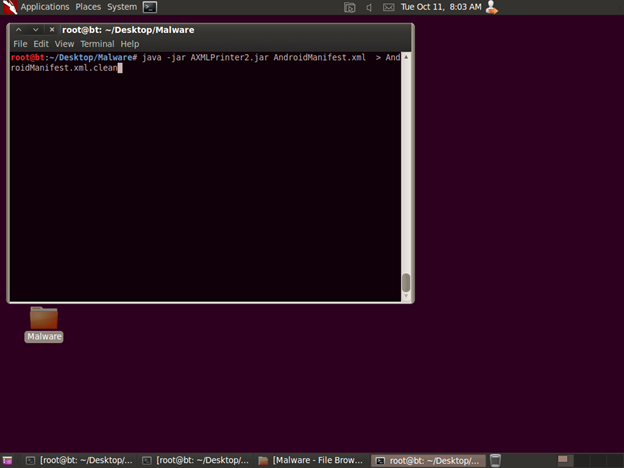Click the user session icon
The image size is (624, 468).
coord(491,7)
